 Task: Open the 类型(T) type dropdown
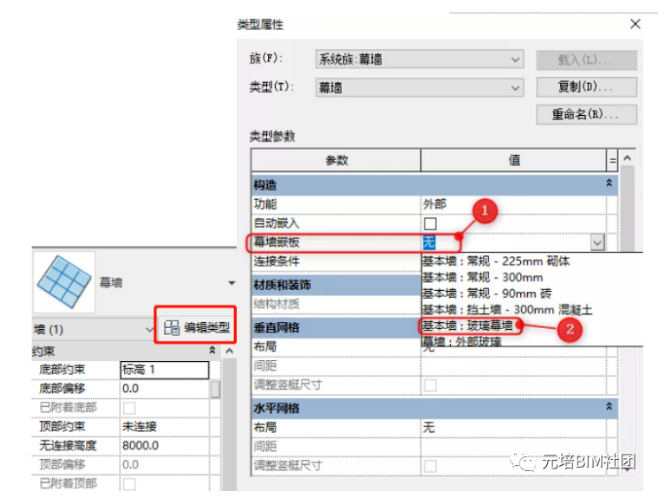click(x=515, y=88)
